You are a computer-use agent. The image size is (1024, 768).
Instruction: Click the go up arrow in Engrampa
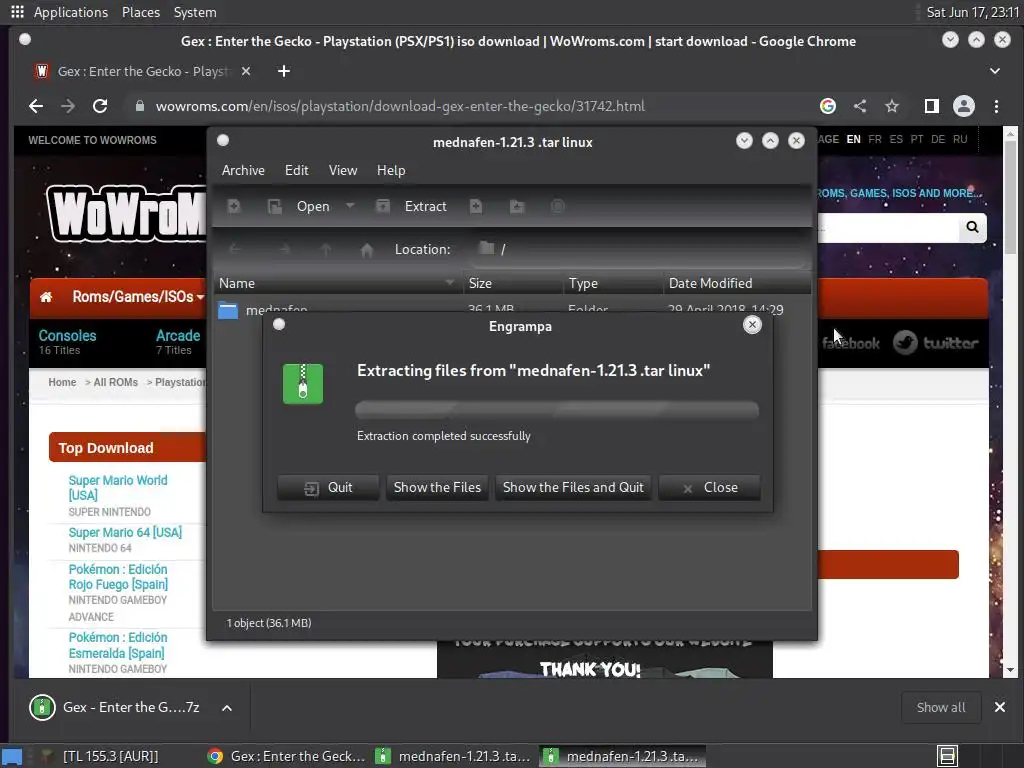326,249
